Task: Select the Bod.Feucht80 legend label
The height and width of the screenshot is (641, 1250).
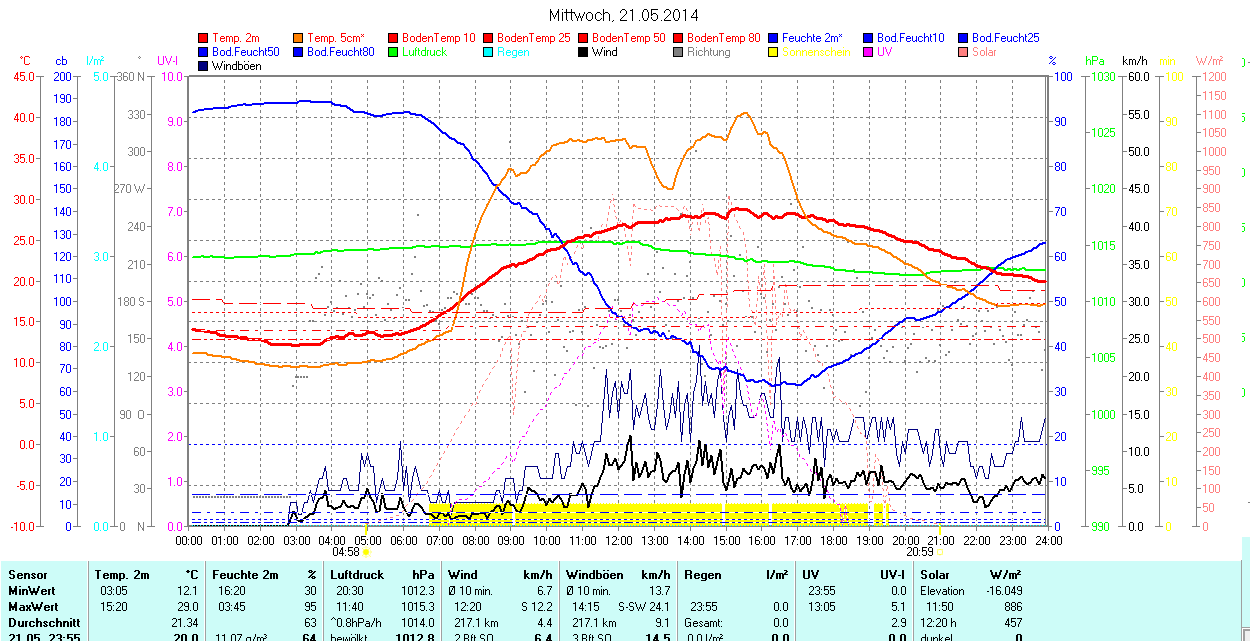Action: click(340, 52)
